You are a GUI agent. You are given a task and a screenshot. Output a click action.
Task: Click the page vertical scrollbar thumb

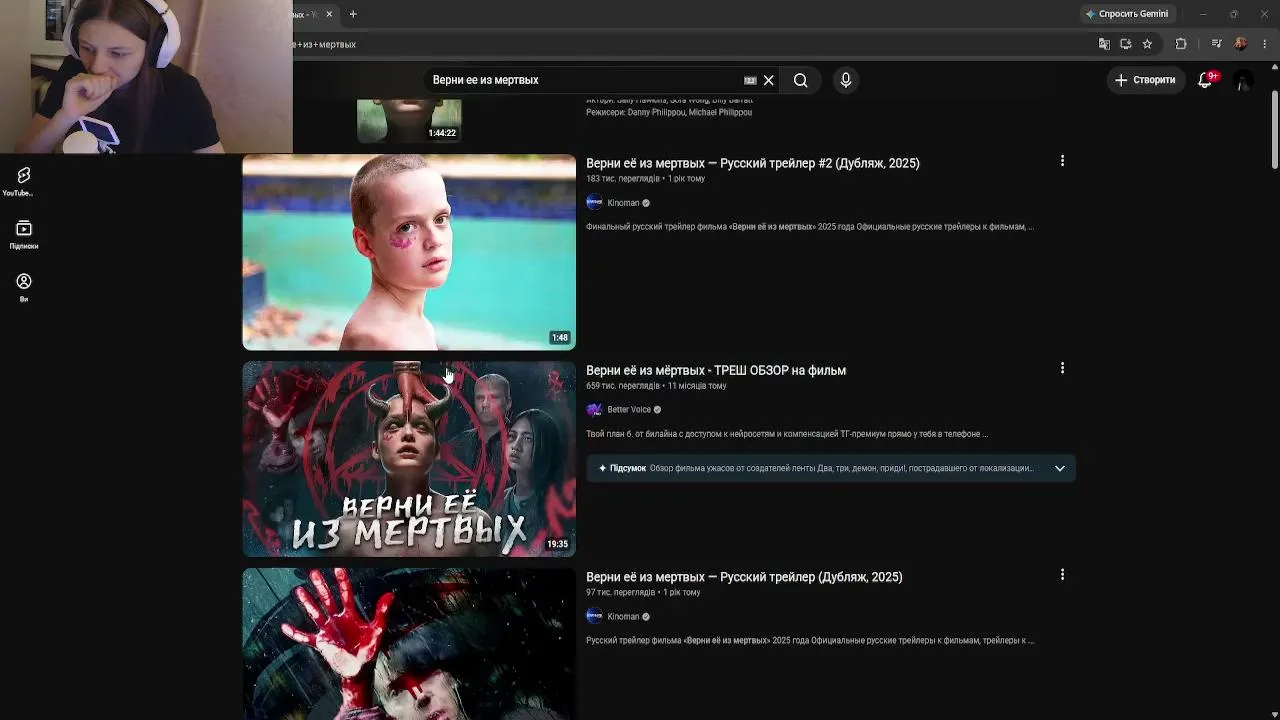[x=1274, y=130]
